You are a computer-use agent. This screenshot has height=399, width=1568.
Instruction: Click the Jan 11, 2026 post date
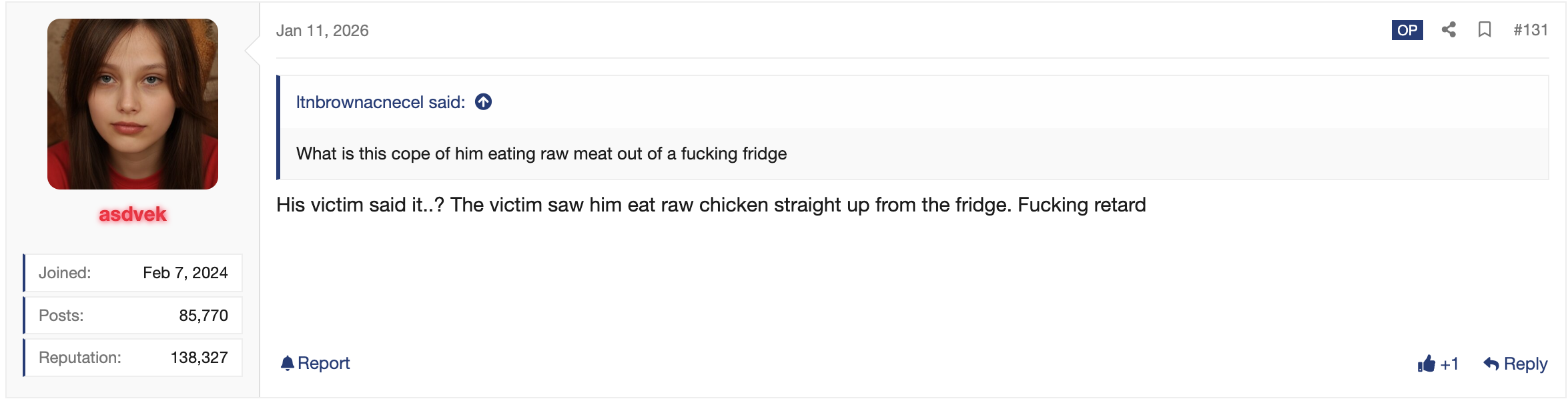(322, 31)
